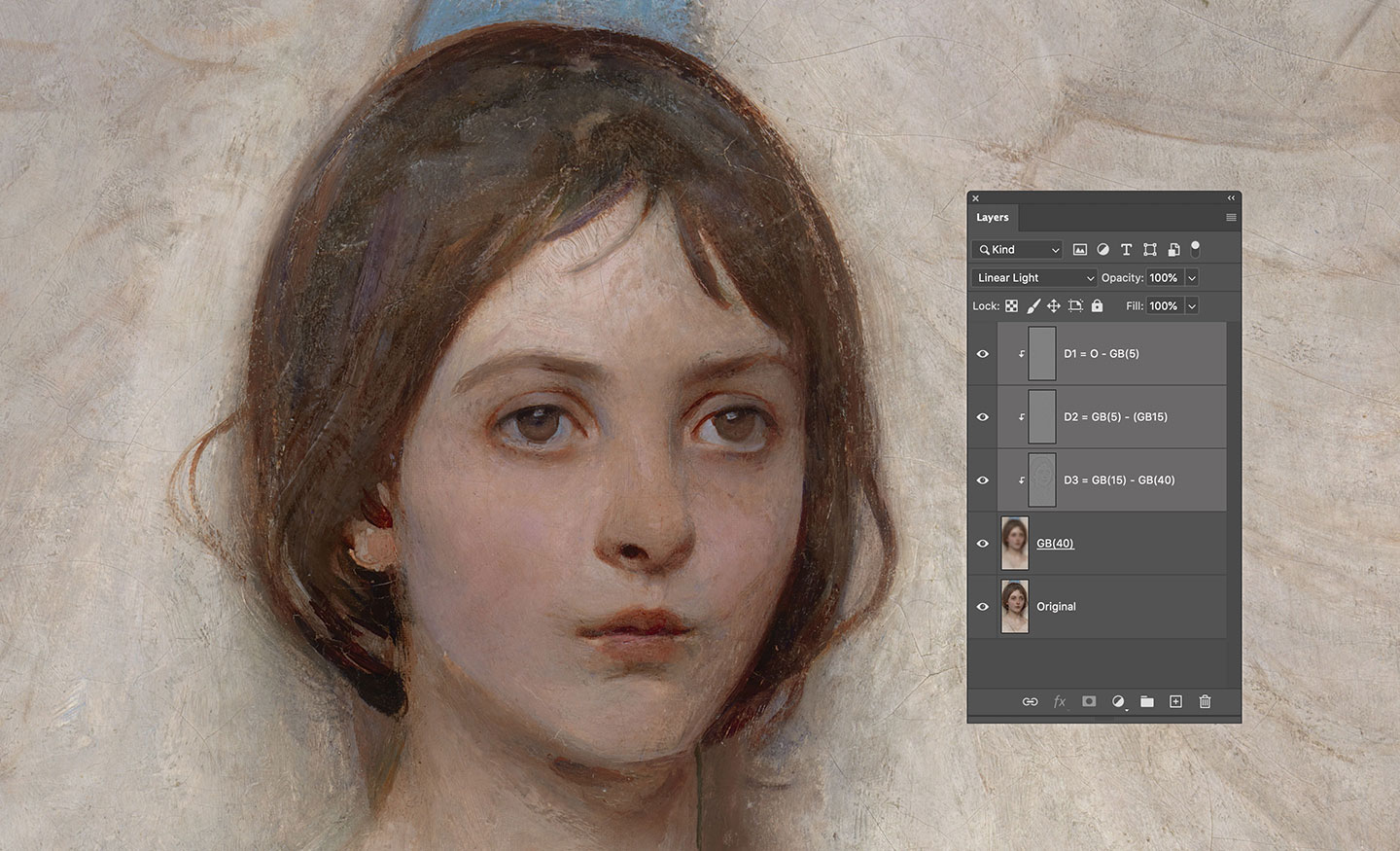1400x851 pixels.
Task: Lock all padlock icon
Action: (1097, 305)
